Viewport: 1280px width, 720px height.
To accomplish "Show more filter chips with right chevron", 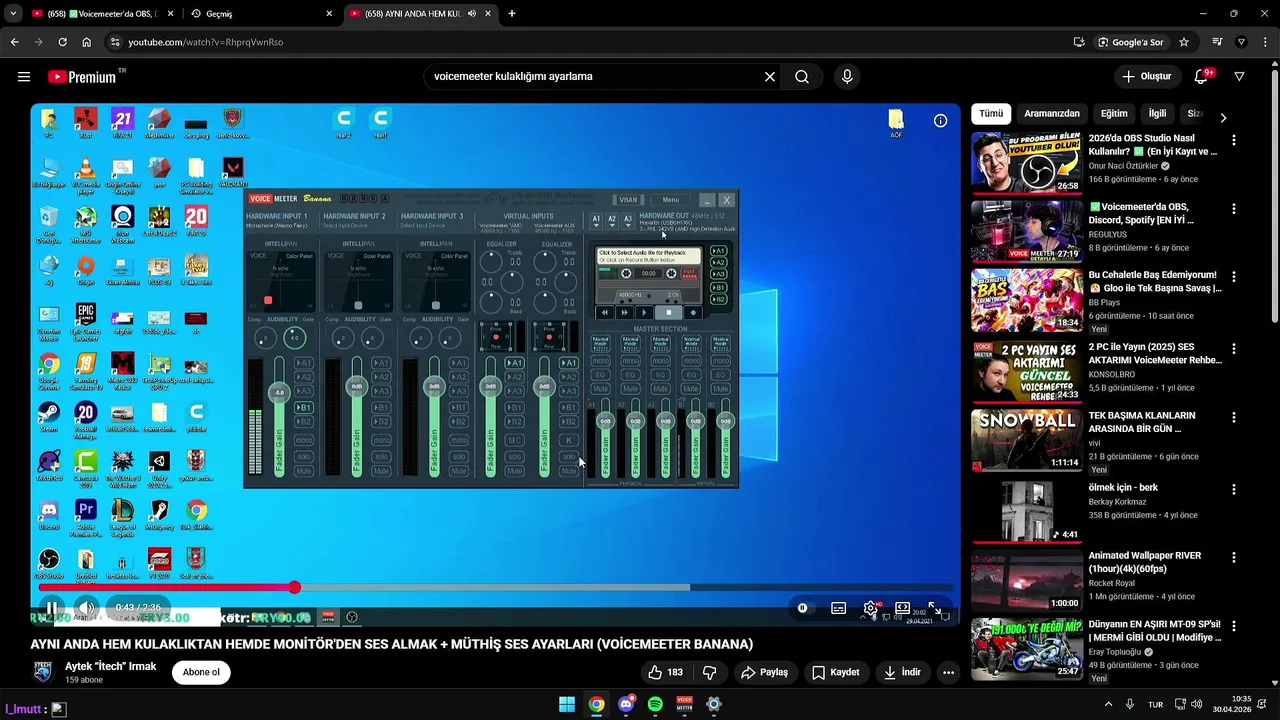I will (1223, 117).
